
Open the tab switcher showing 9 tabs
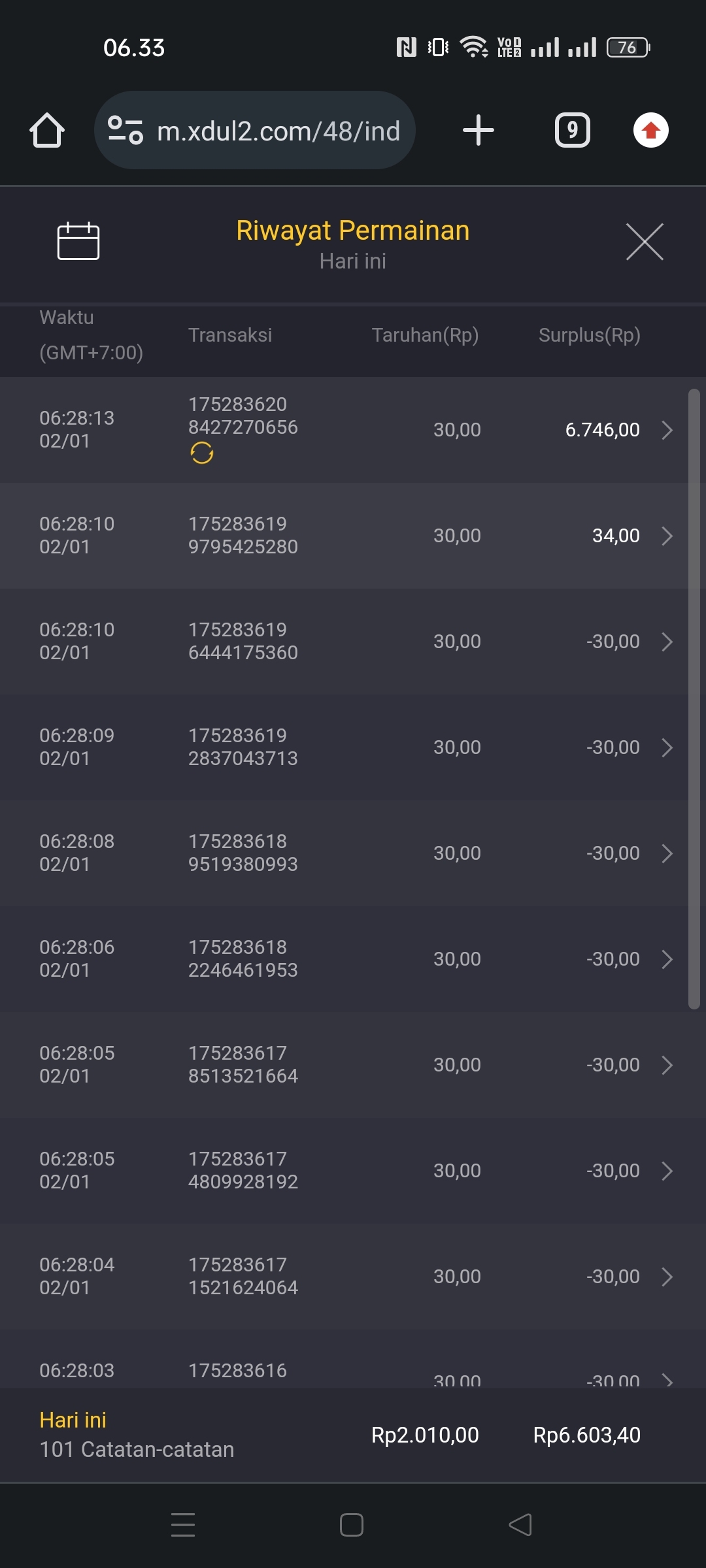572,130
